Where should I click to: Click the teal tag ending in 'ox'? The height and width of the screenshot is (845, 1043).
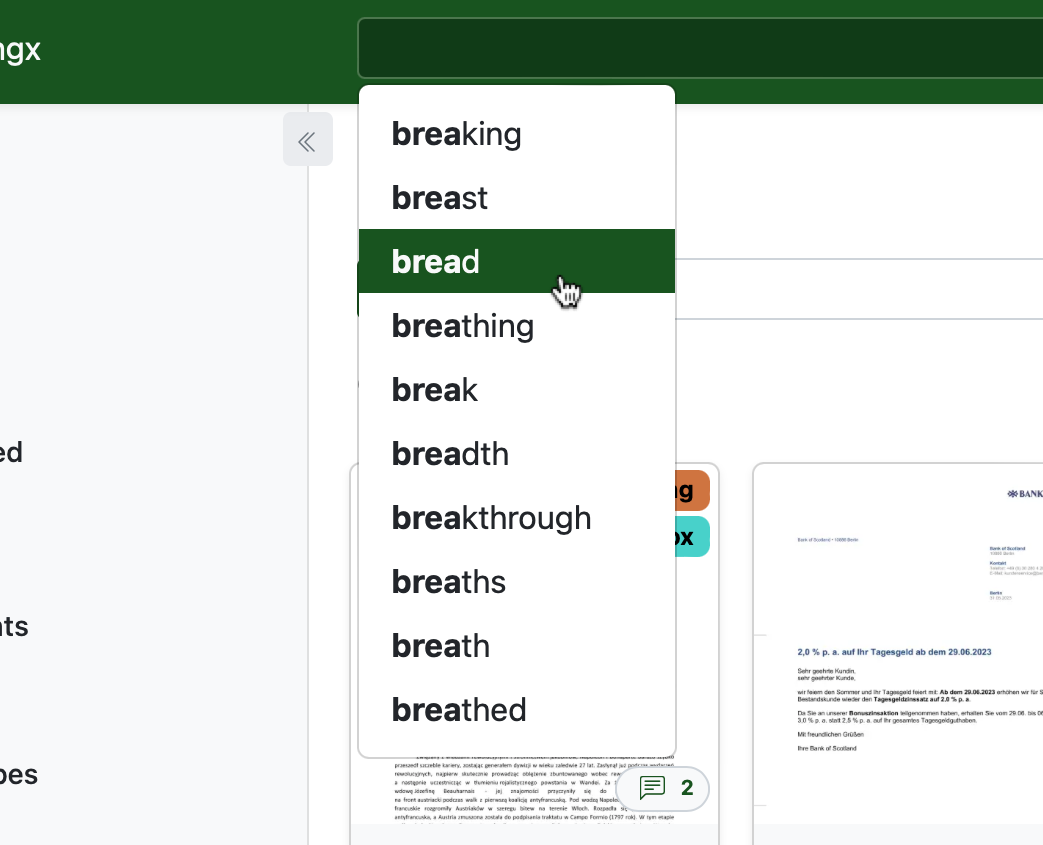tap(692, 537)
